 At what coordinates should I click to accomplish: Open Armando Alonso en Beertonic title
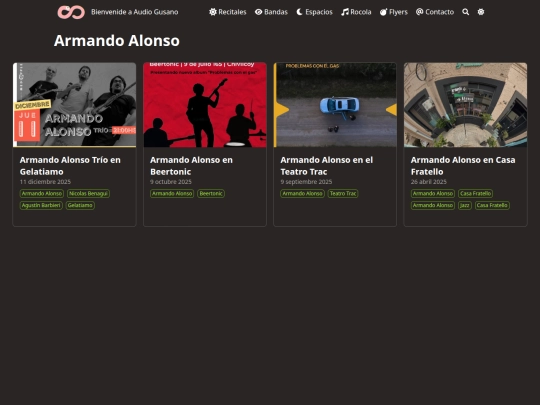pos(191,166)
